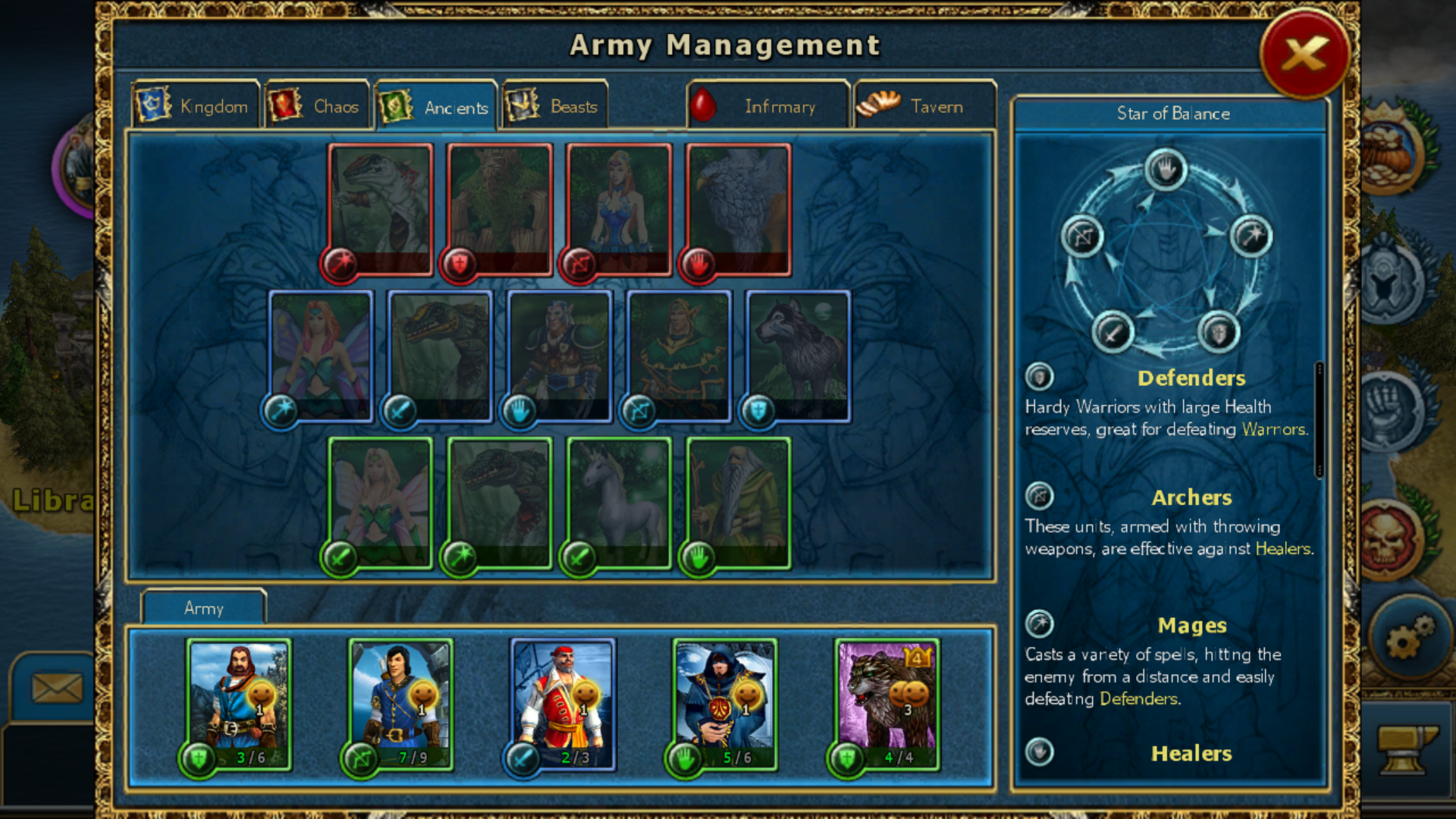Viewport: 1456px width, 819px height.
Task: Select the wolf defender unit card
Action: point(798,356)
